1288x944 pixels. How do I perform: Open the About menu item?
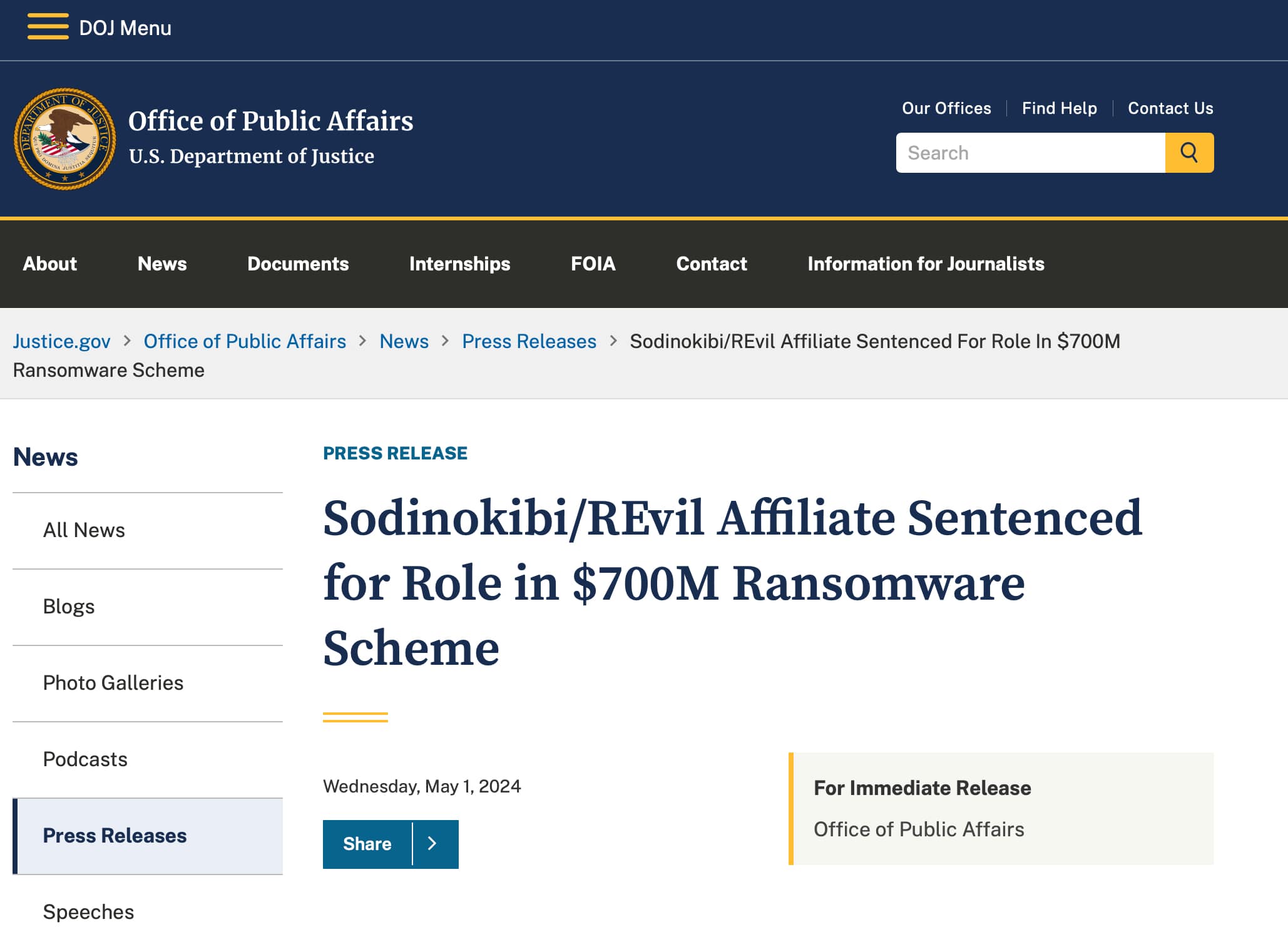point(50,264)
